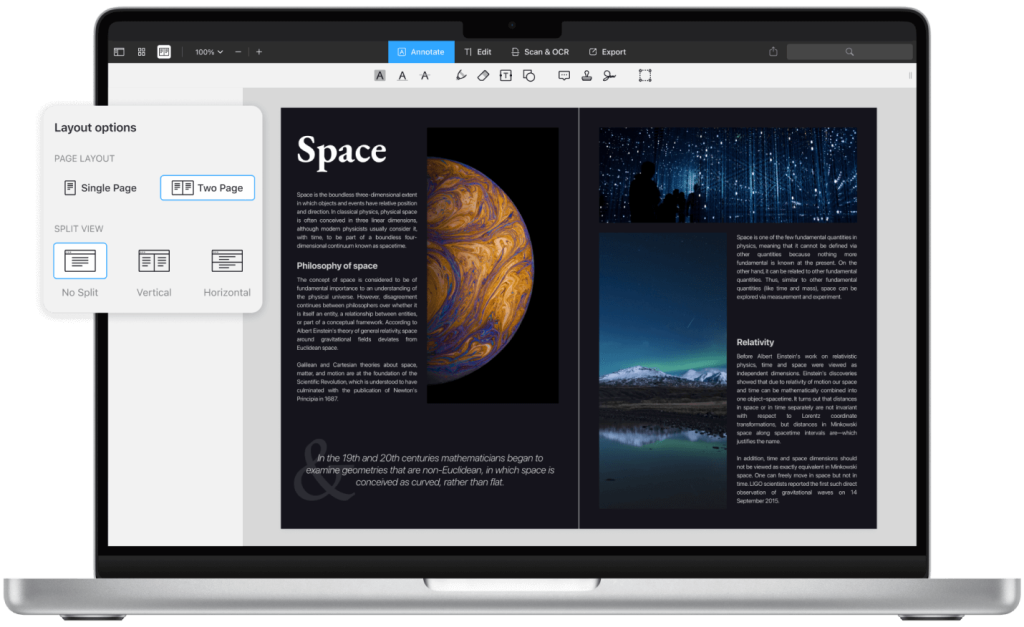Click the 'SPLIT VIEW' section label

click(78, 229)
